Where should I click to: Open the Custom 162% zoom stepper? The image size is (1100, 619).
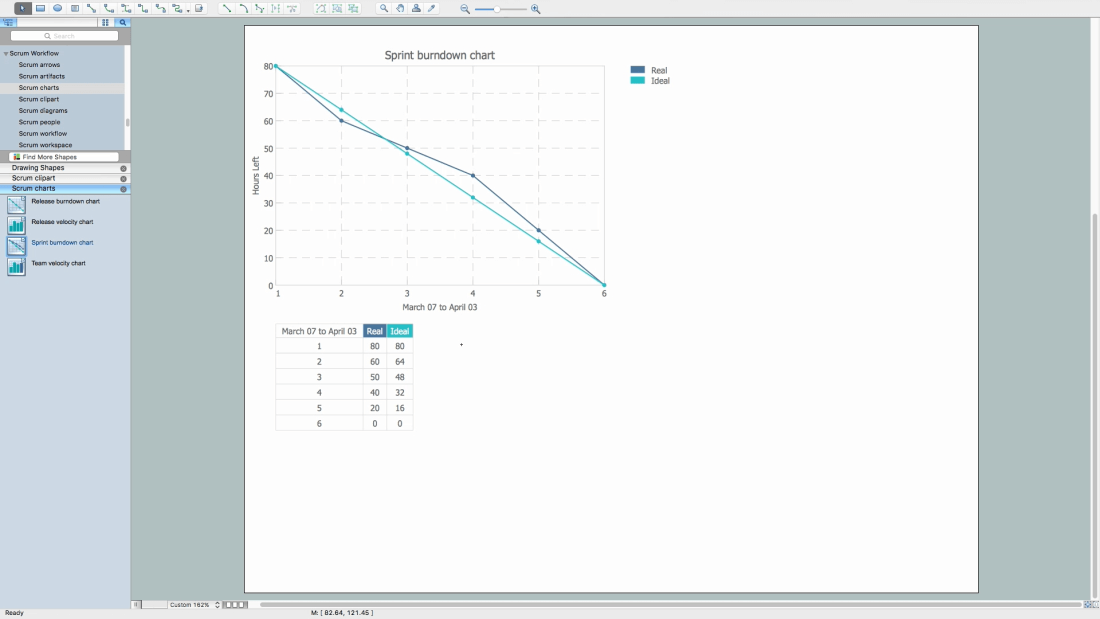217,604
